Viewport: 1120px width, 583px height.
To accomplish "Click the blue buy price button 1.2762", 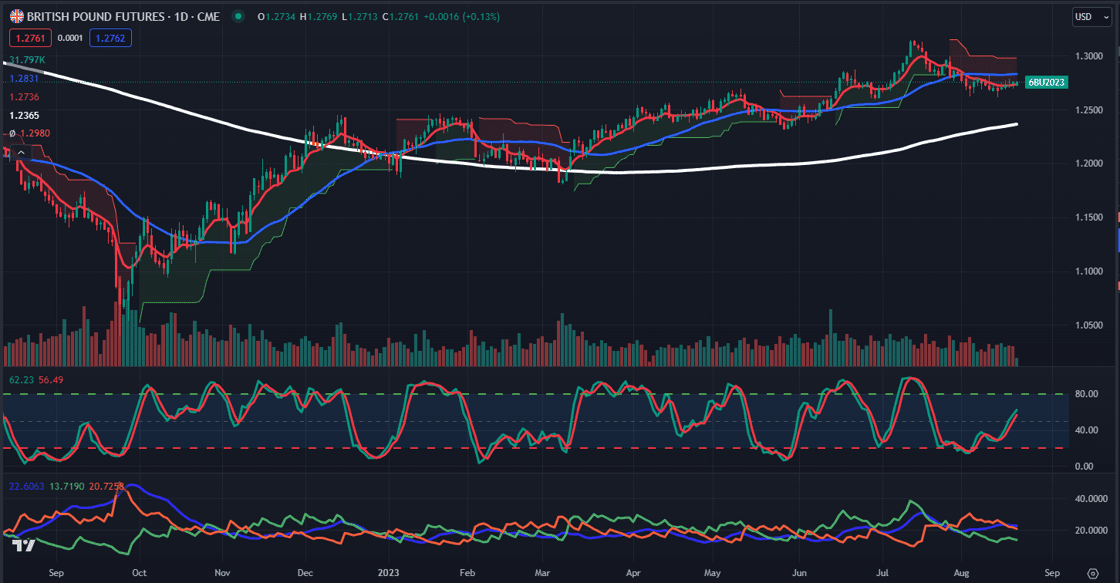I will [110, 39].
